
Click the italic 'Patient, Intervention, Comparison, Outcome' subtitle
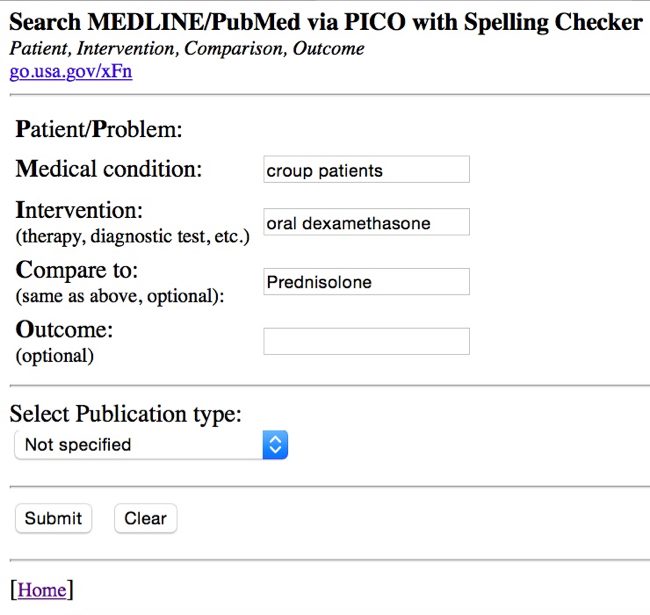point(186,48)
